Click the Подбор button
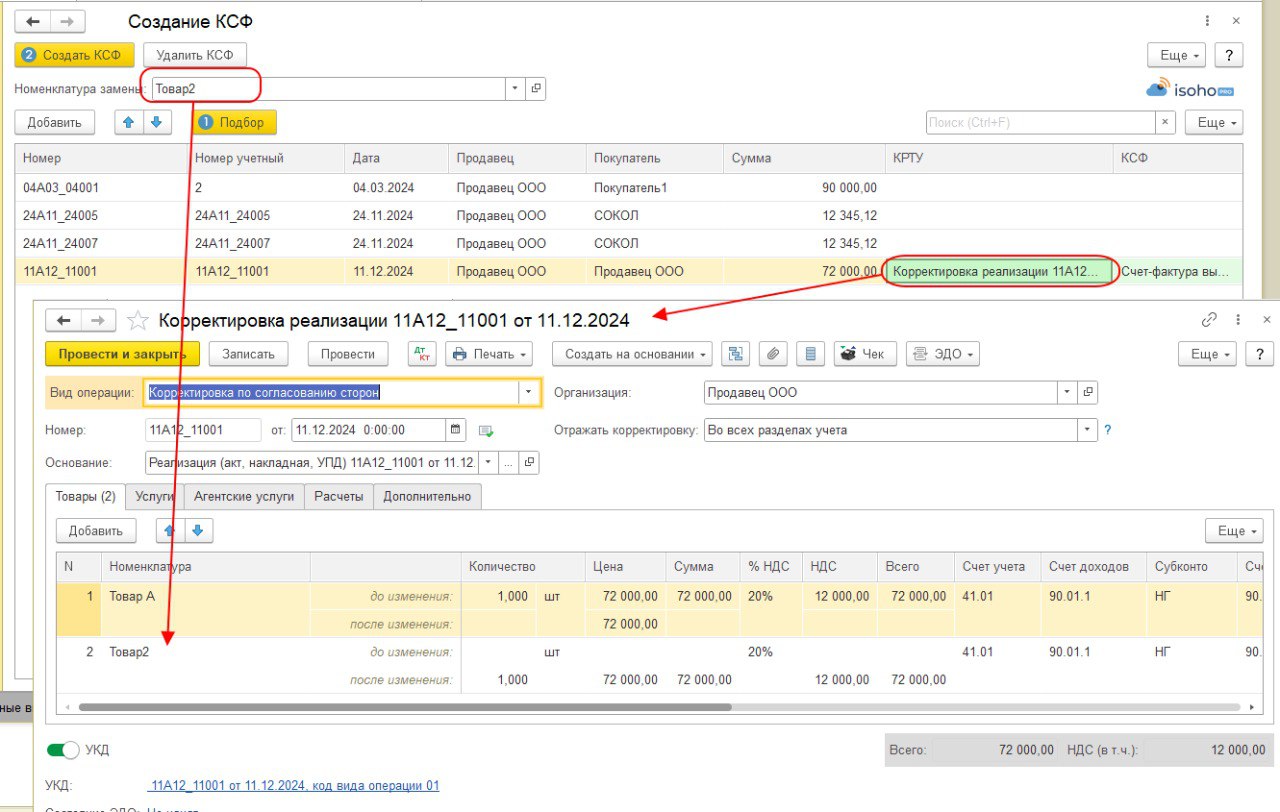The width and height of the screenshot is (1280, 812). pos(234,122)
